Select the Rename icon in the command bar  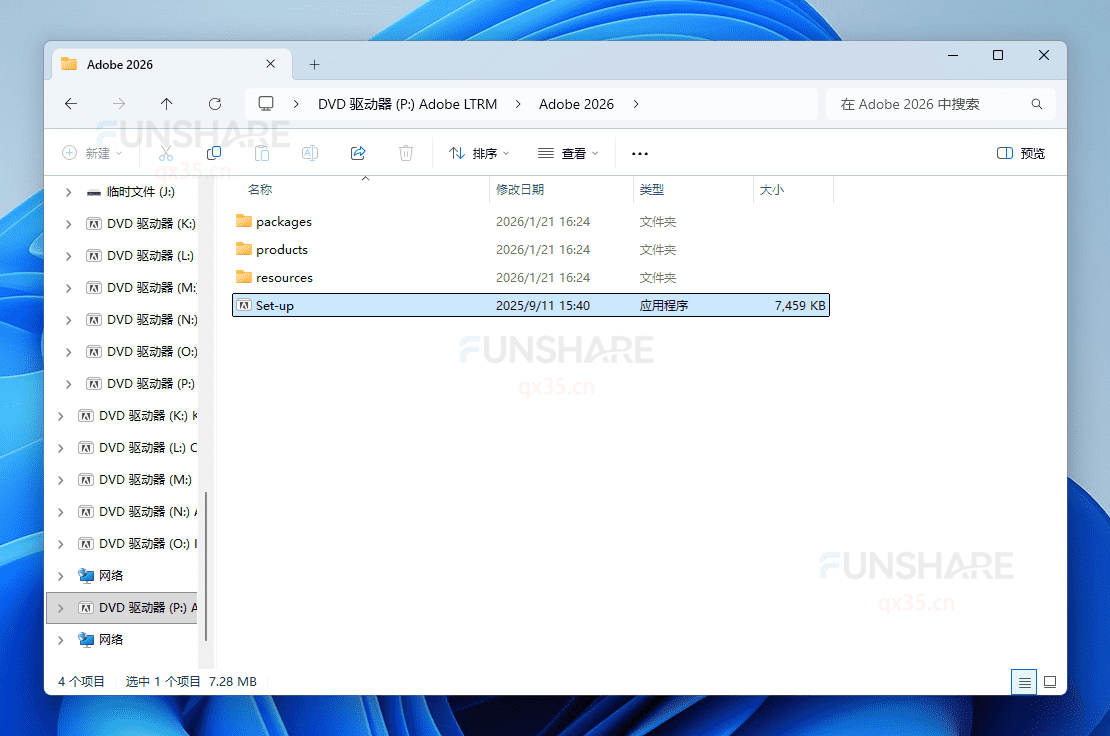point(309,152)
